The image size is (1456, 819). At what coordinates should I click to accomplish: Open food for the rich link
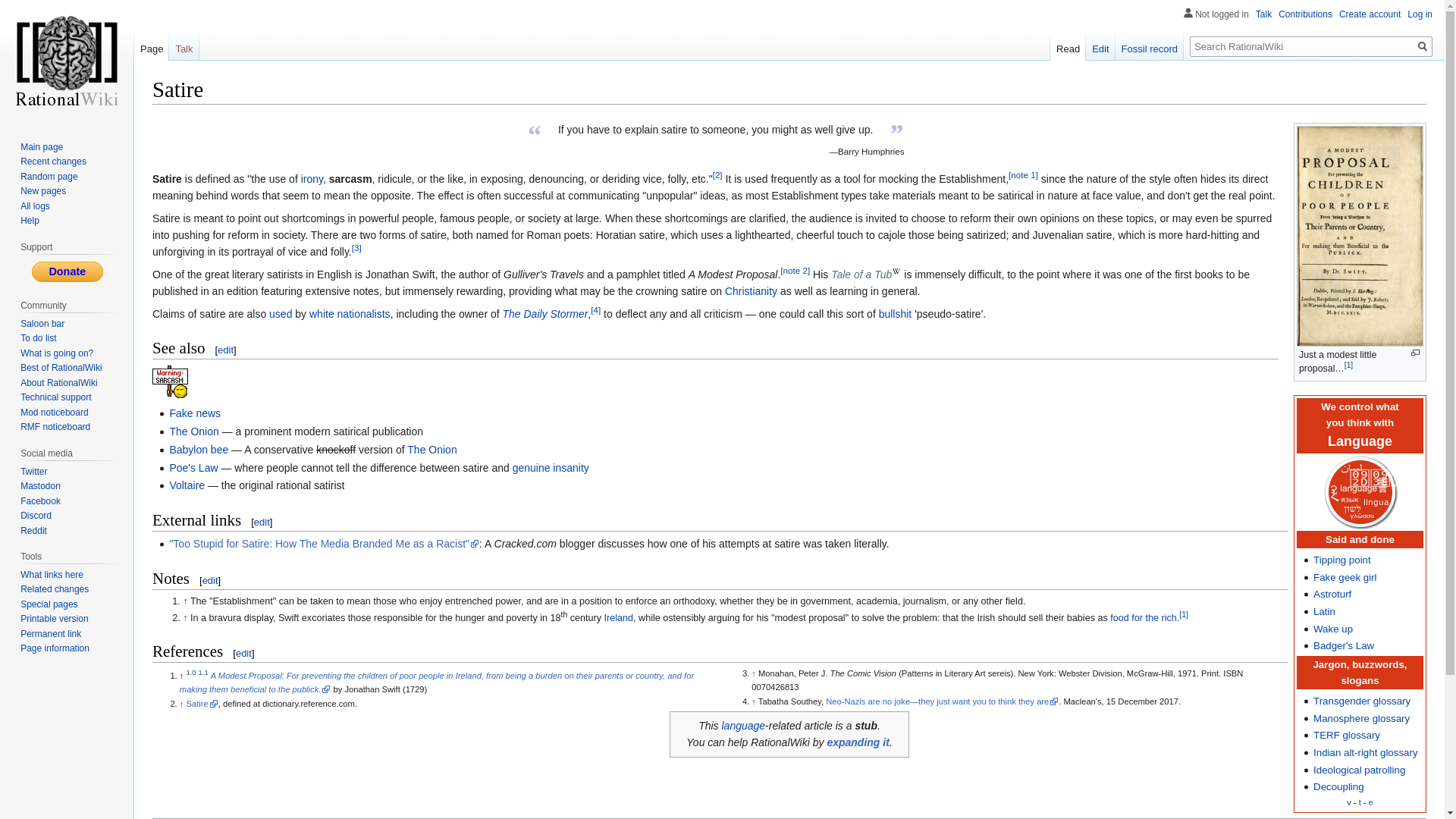tap(1144, 618)
